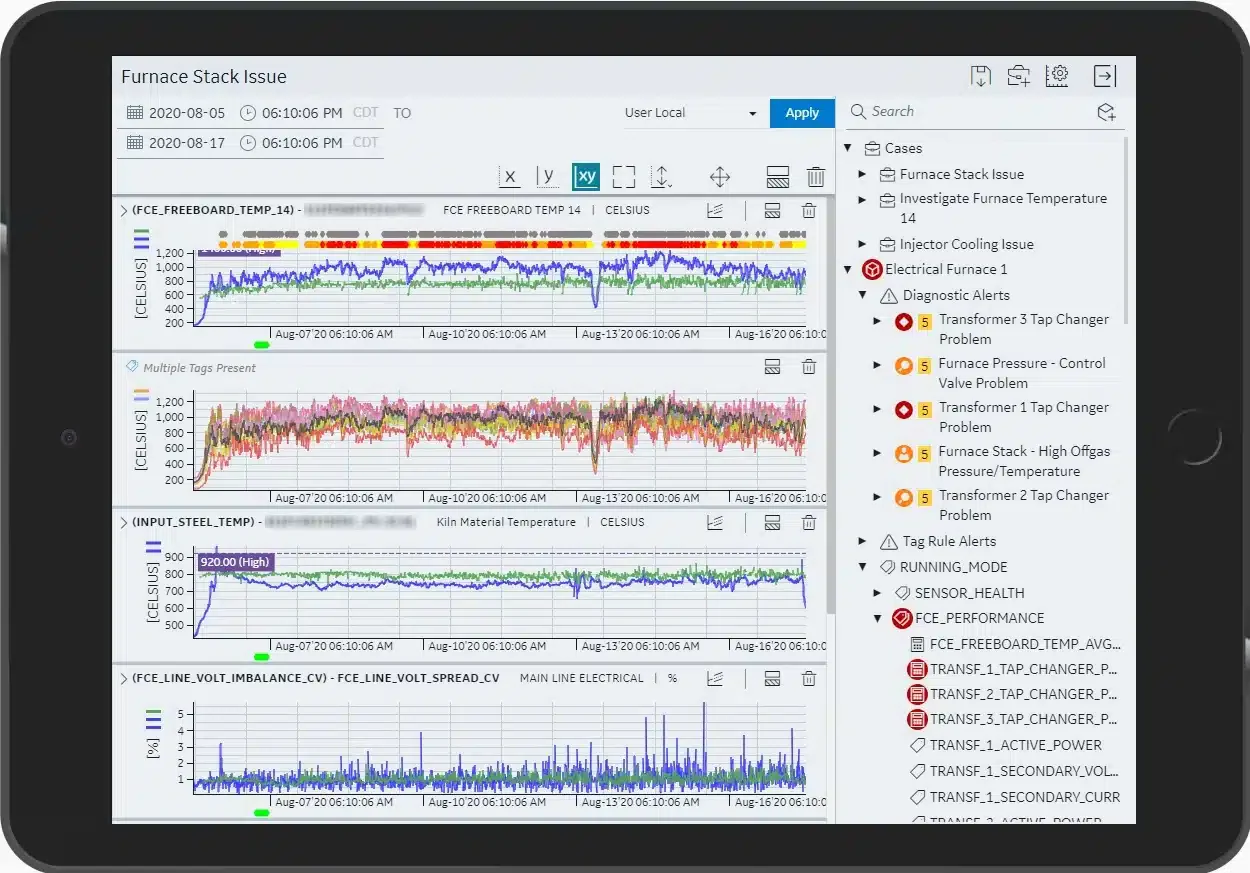Click the trend icon on FCE_FREEBOARD_TEMP_14 chart

click(x=715, y=210)
